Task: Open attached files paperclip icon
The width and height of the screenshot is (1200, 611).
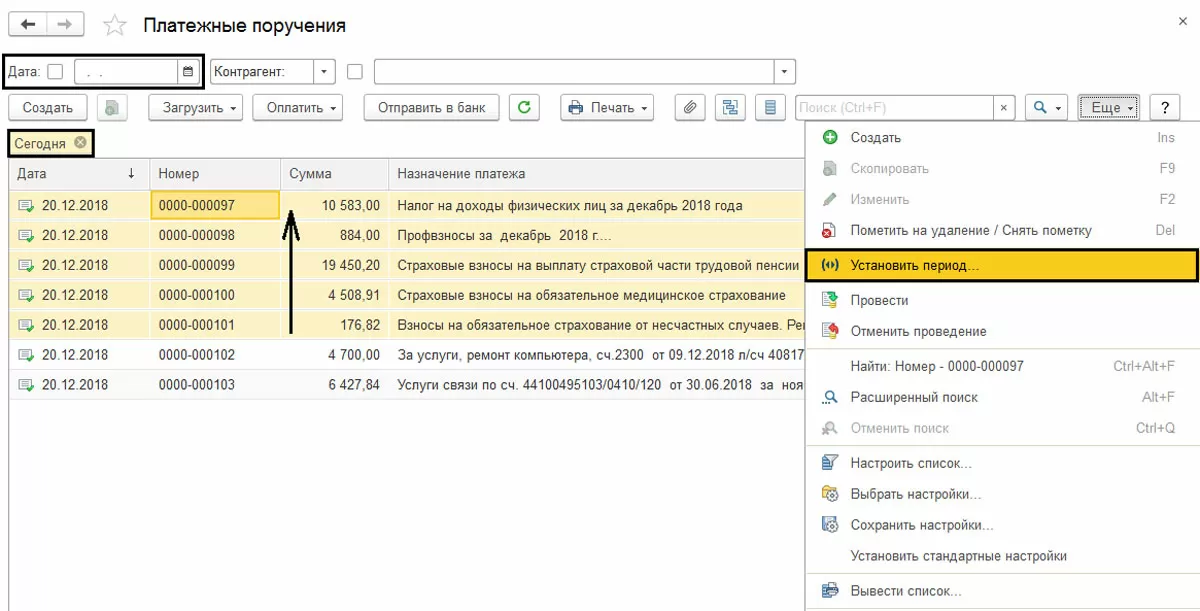Action: pyautogui.click(x=691, y=108)
